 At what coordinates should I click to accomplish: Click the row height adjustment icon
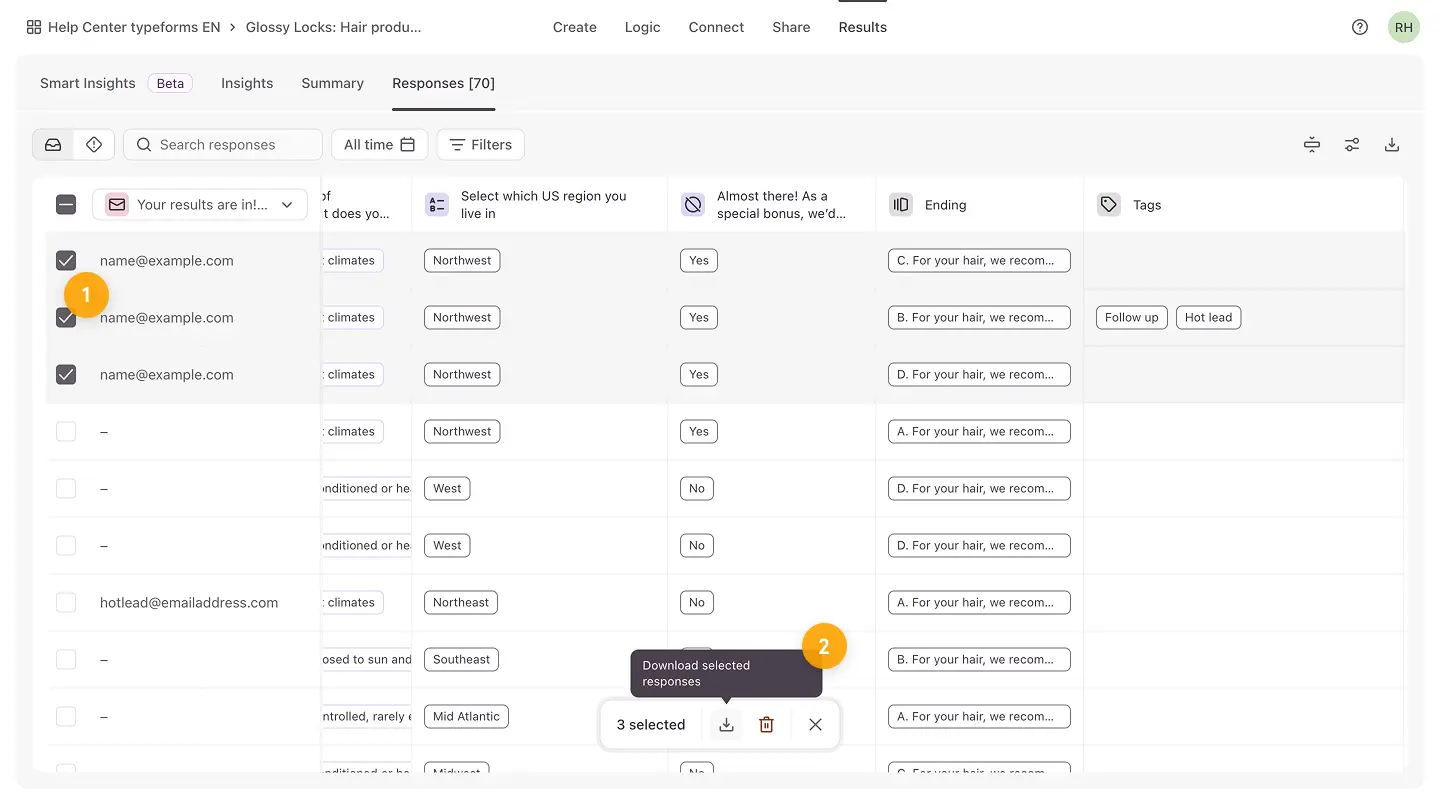click(x=1311, y=145)
